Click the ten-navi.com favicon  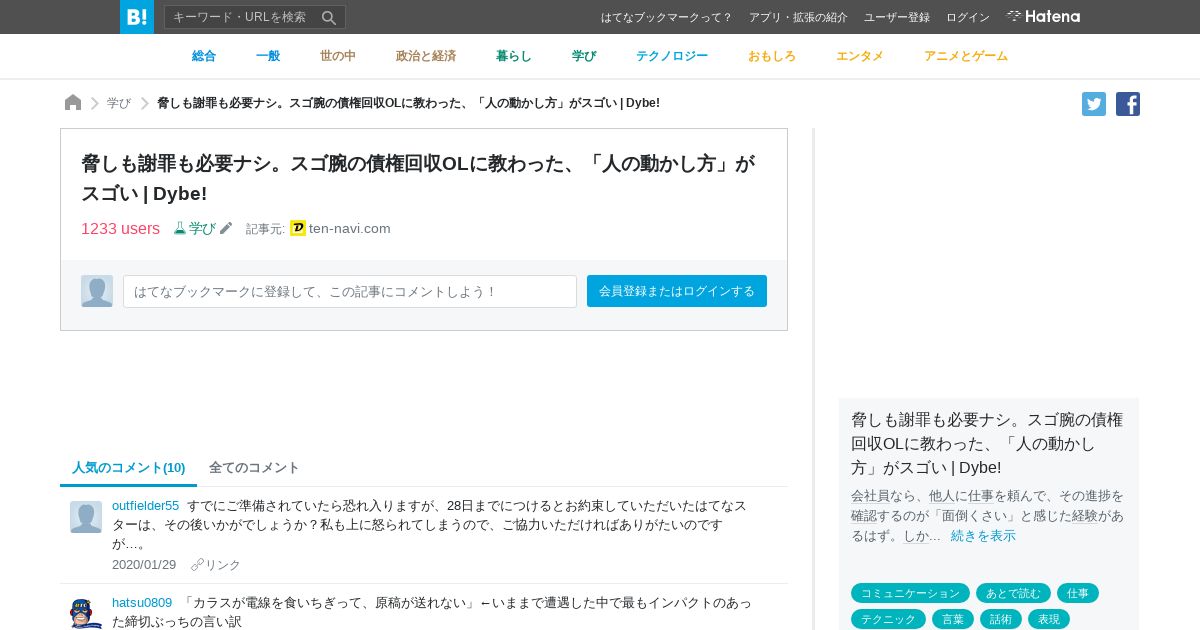click(298, 228)
